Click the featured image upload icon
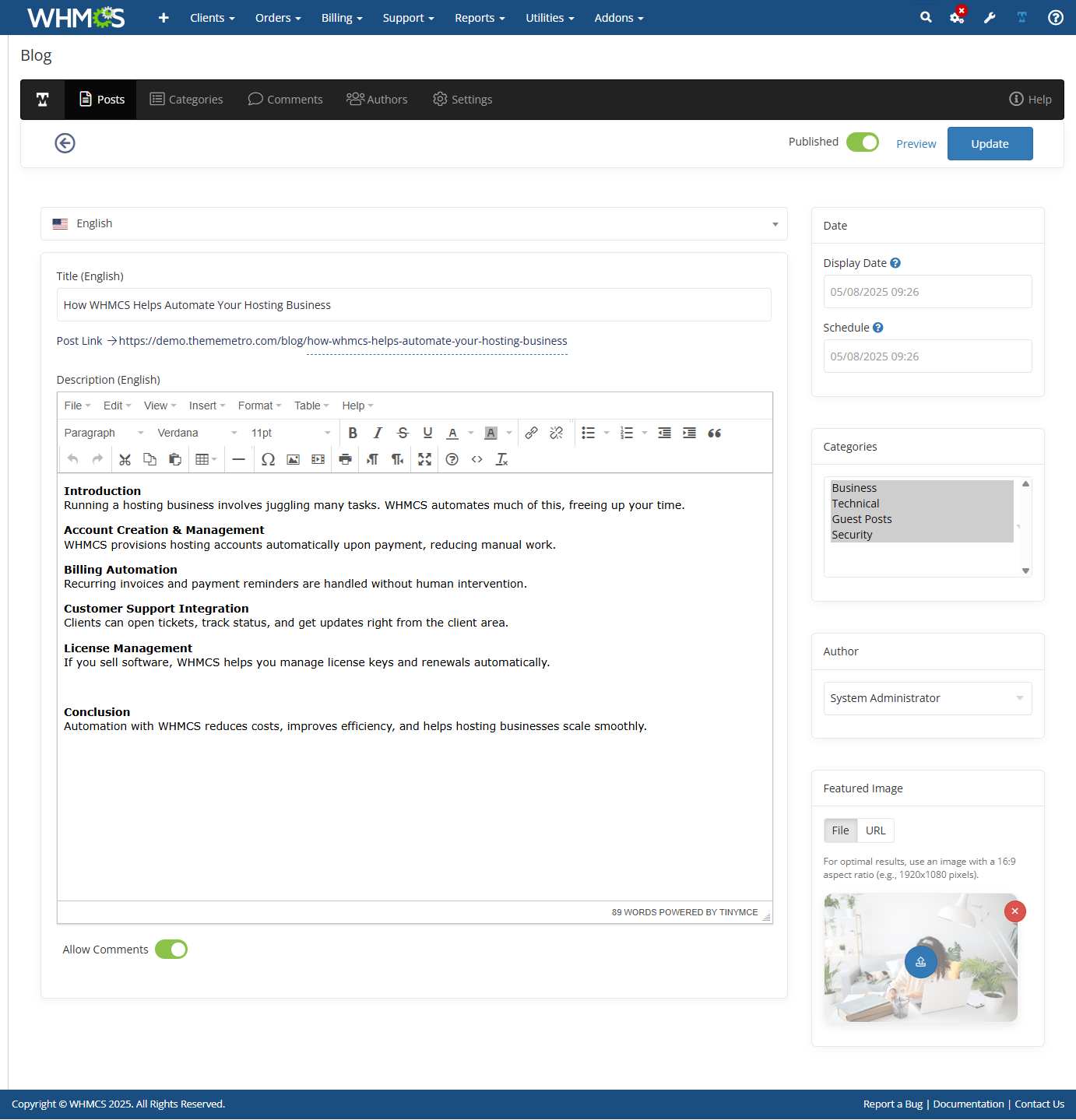This screenshot has width=1076, height=1120. pyautogui.click(x=920, y=962)
